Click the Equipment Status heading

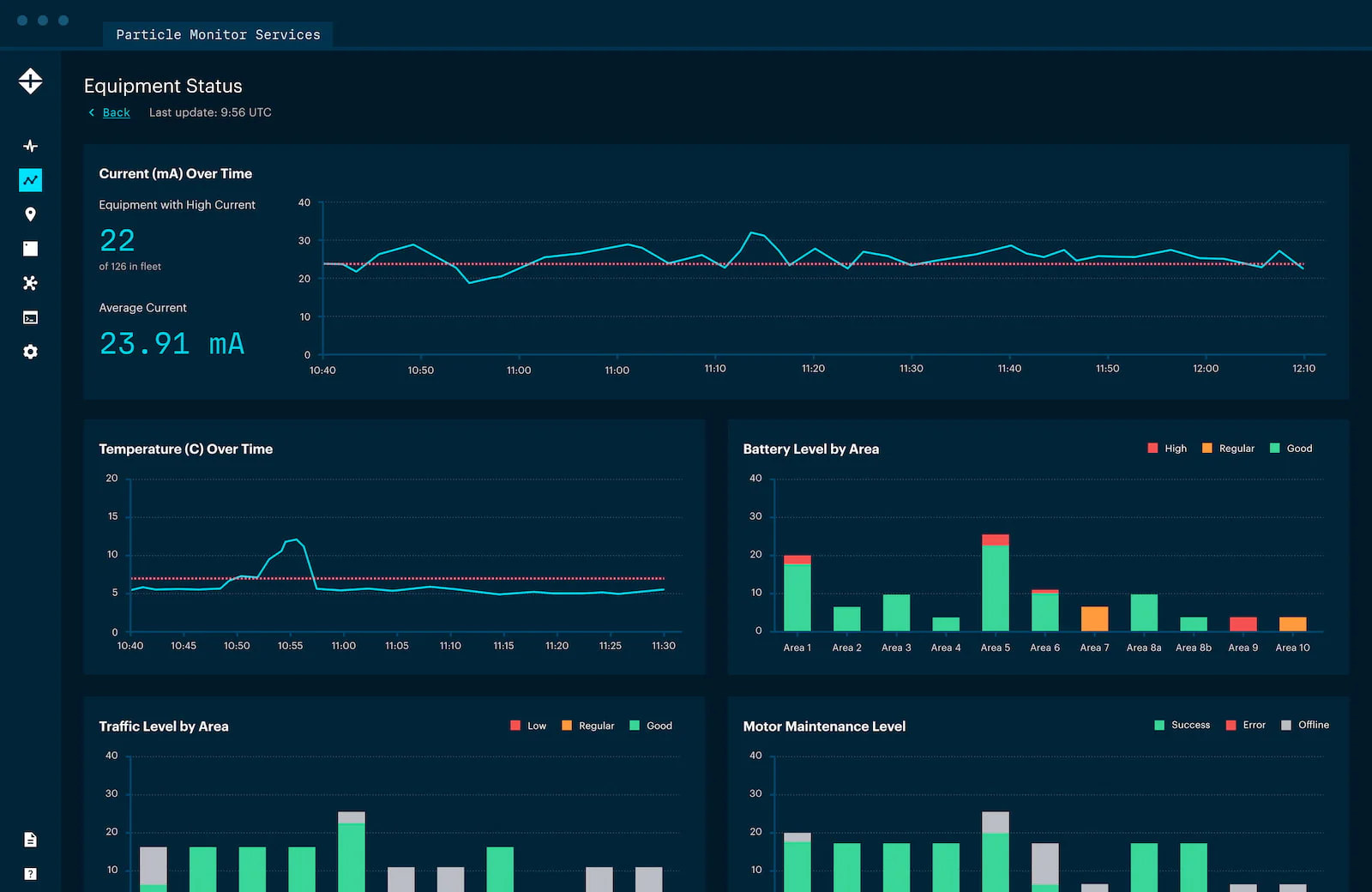(x=163, y=86)
